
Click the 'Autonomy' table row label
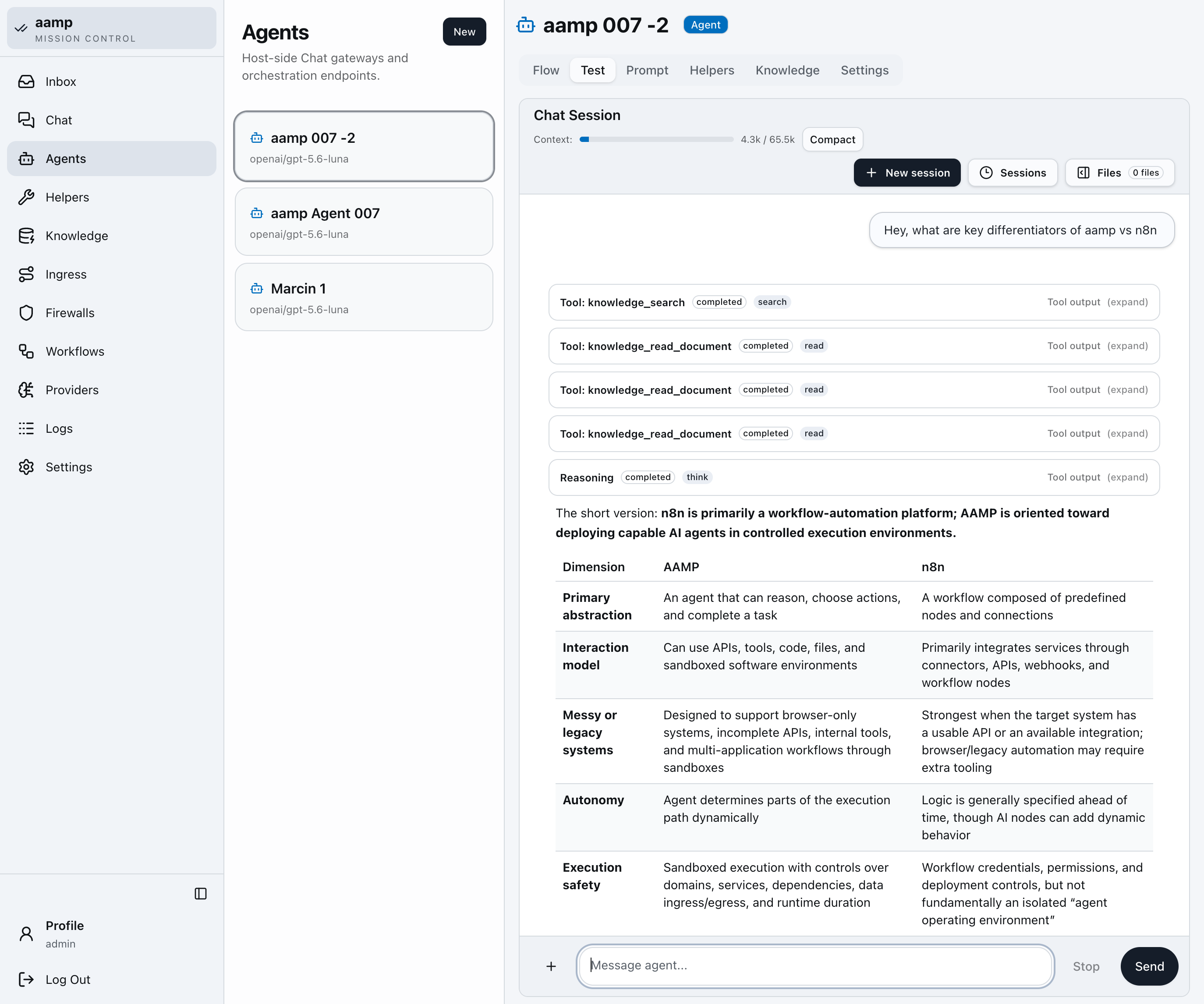pos(593,800)
